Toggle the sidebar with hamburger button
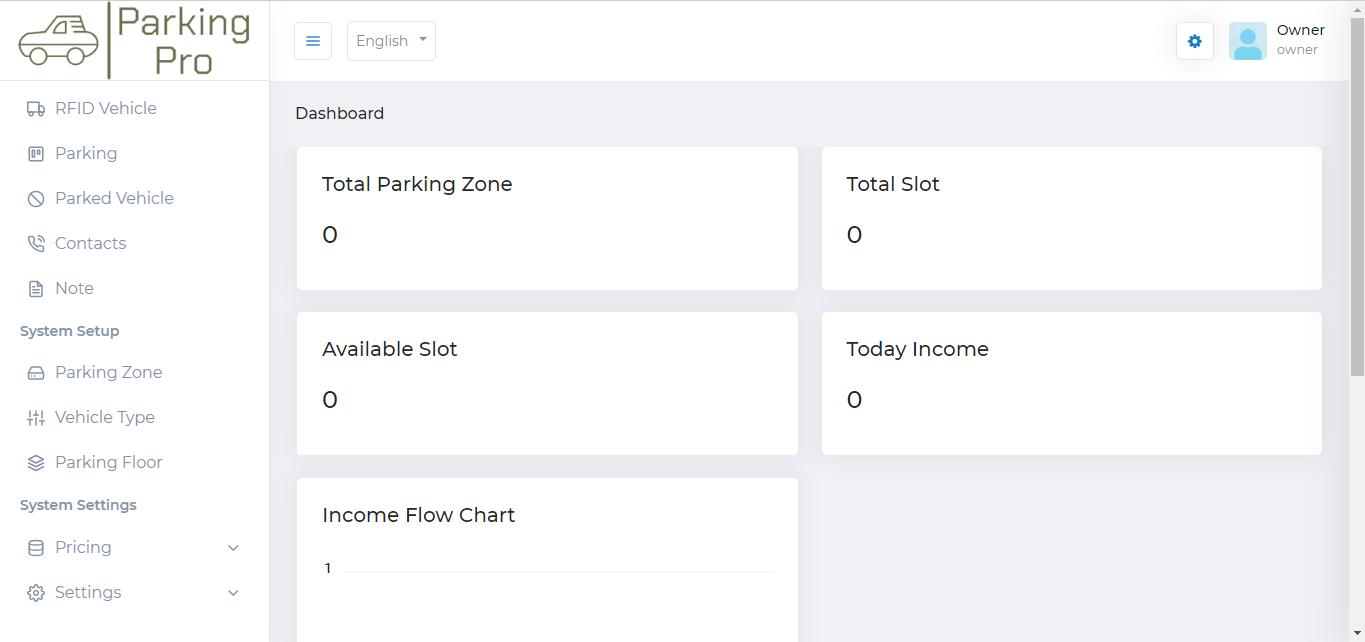 313,41
